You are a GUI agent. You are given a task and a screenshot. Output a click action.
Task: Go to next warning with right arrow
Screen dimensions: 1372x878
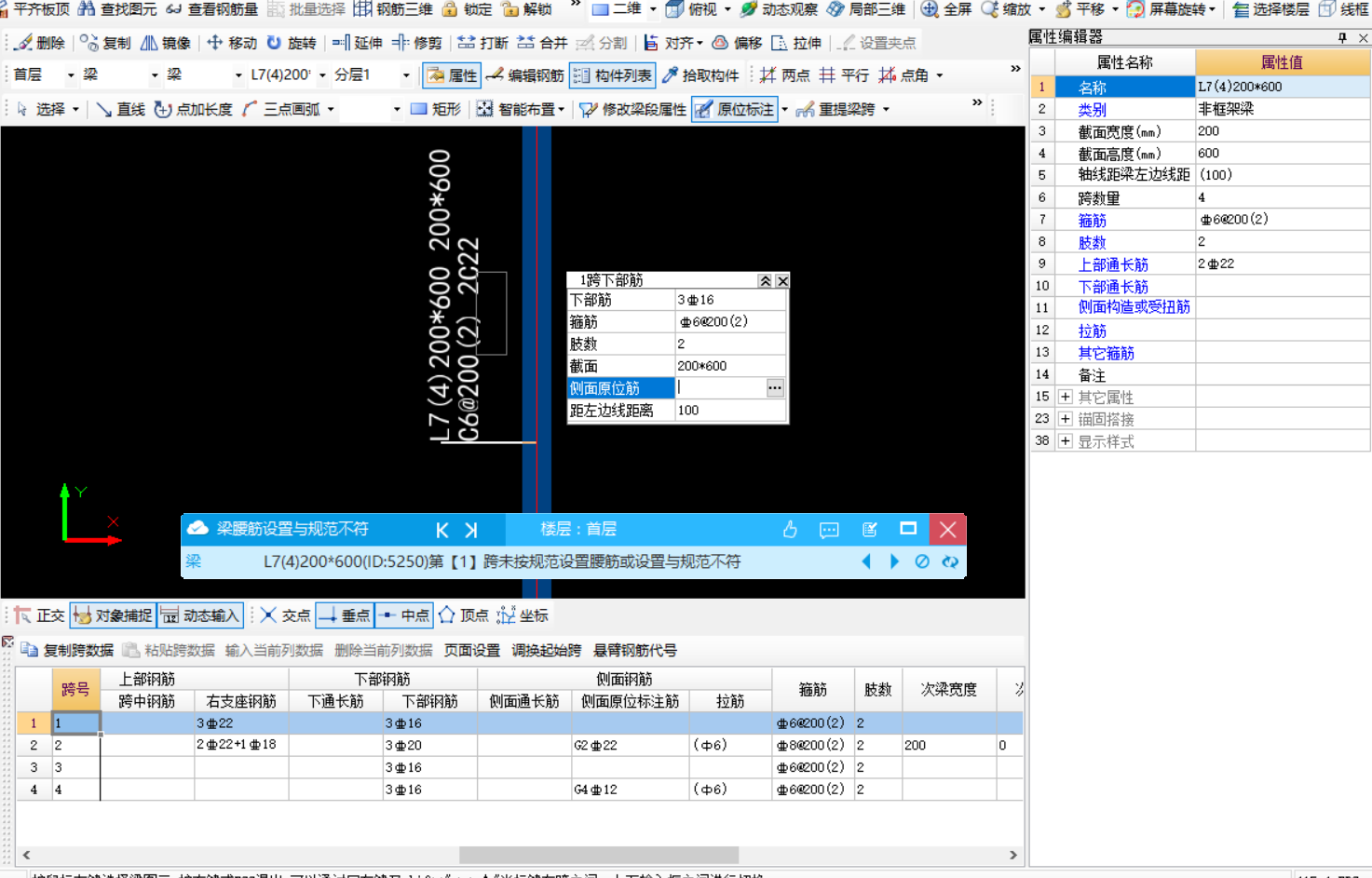coord(894,561)
